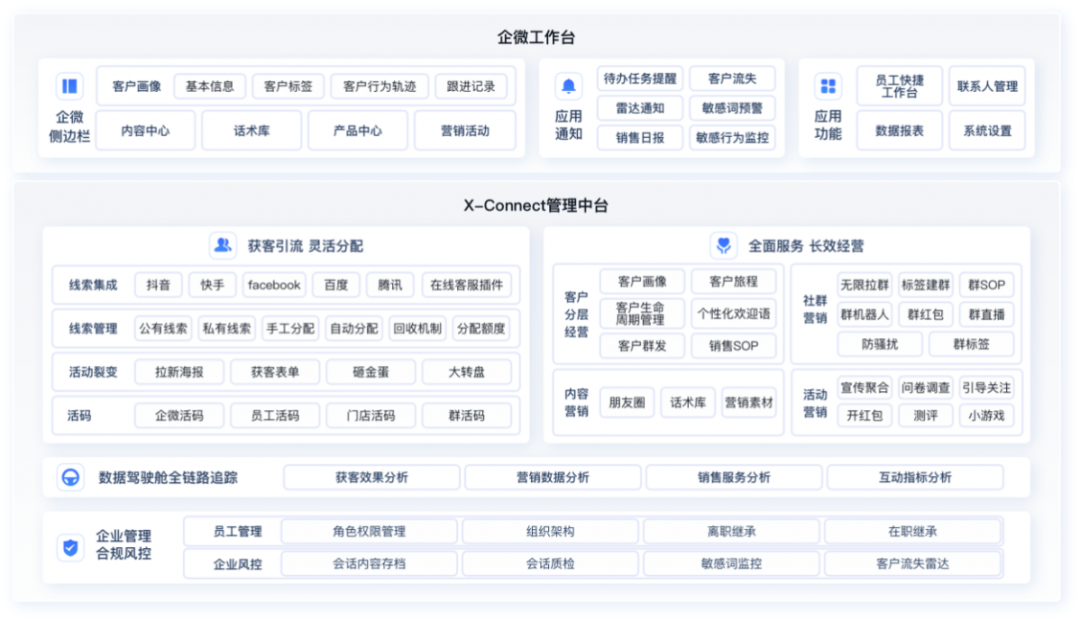This screenshot has width=1080, height=621.
Task: Click the facebook lead source
Action: pyautogui.click(x=274, y=284)
